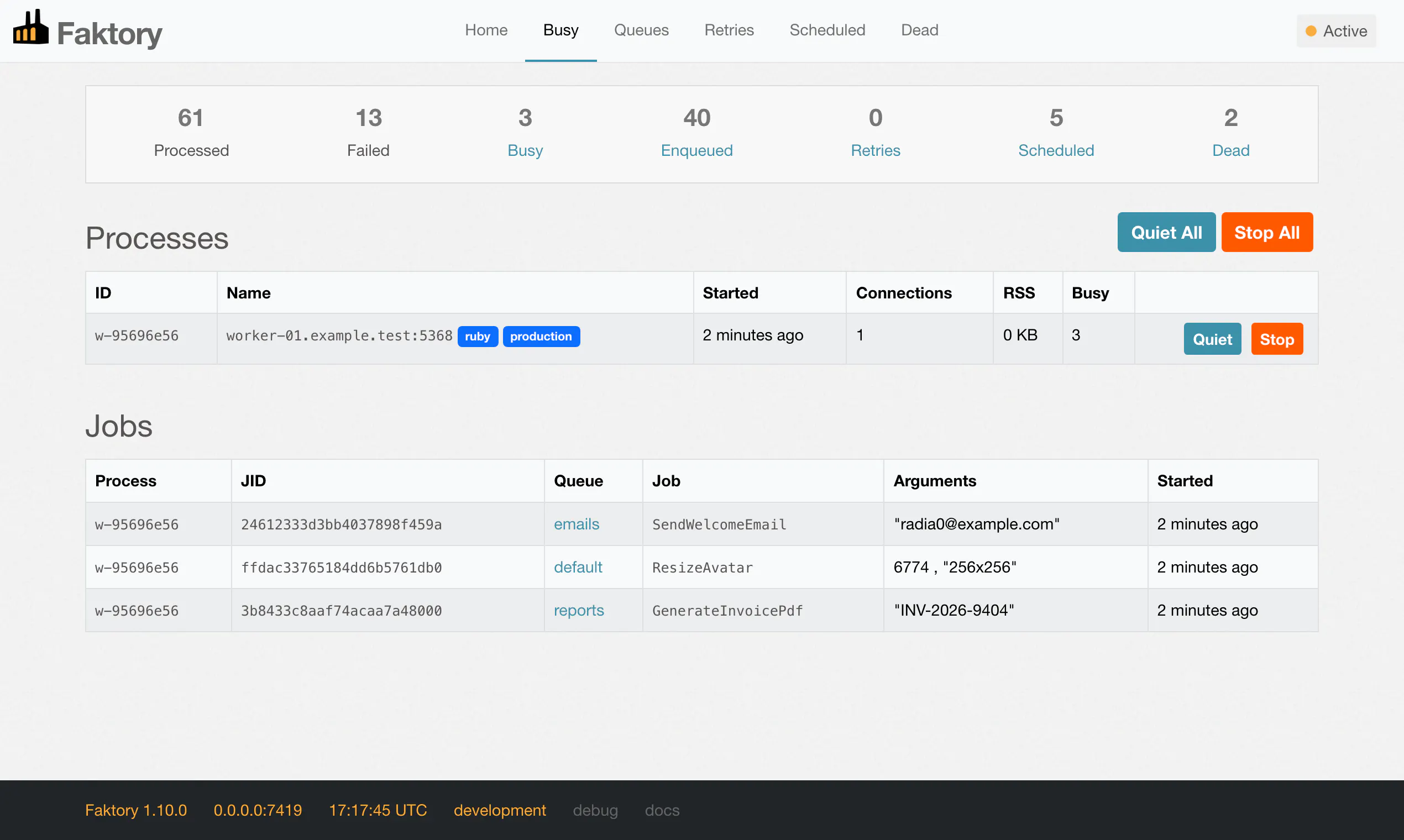Click the 0.0.0.0:7419 address in footer
The width and height of the screenshot is (1404, 840).
point(258,810)
